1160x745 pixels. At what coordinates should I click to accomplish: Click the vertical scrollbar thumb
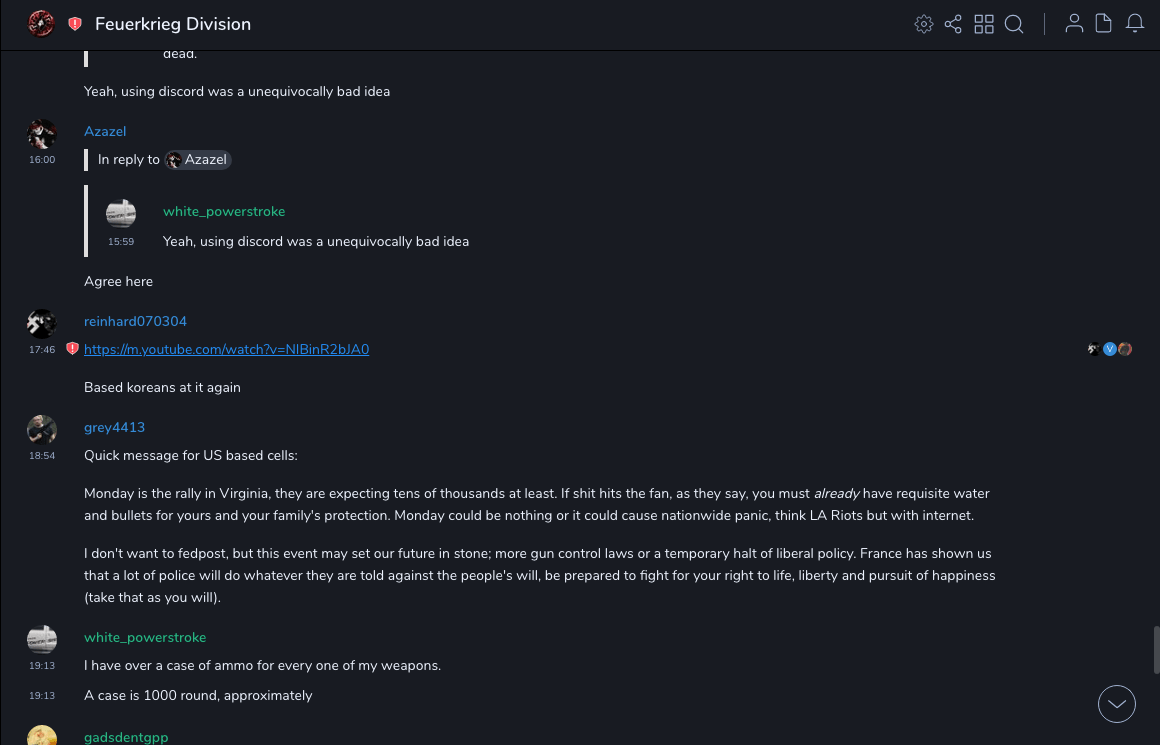pyautogui.click(x=1156, y=650)
